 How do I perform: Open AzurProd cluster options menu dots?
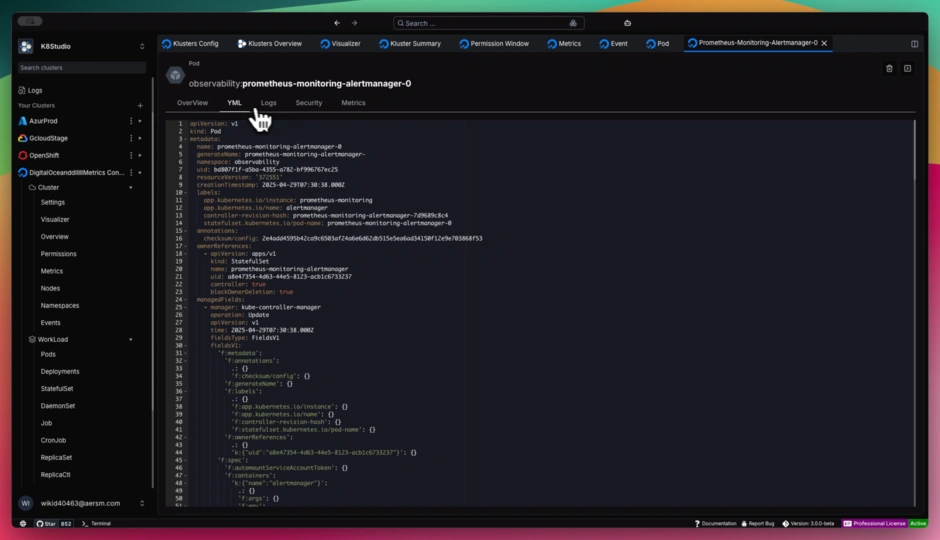coord(131,121)
